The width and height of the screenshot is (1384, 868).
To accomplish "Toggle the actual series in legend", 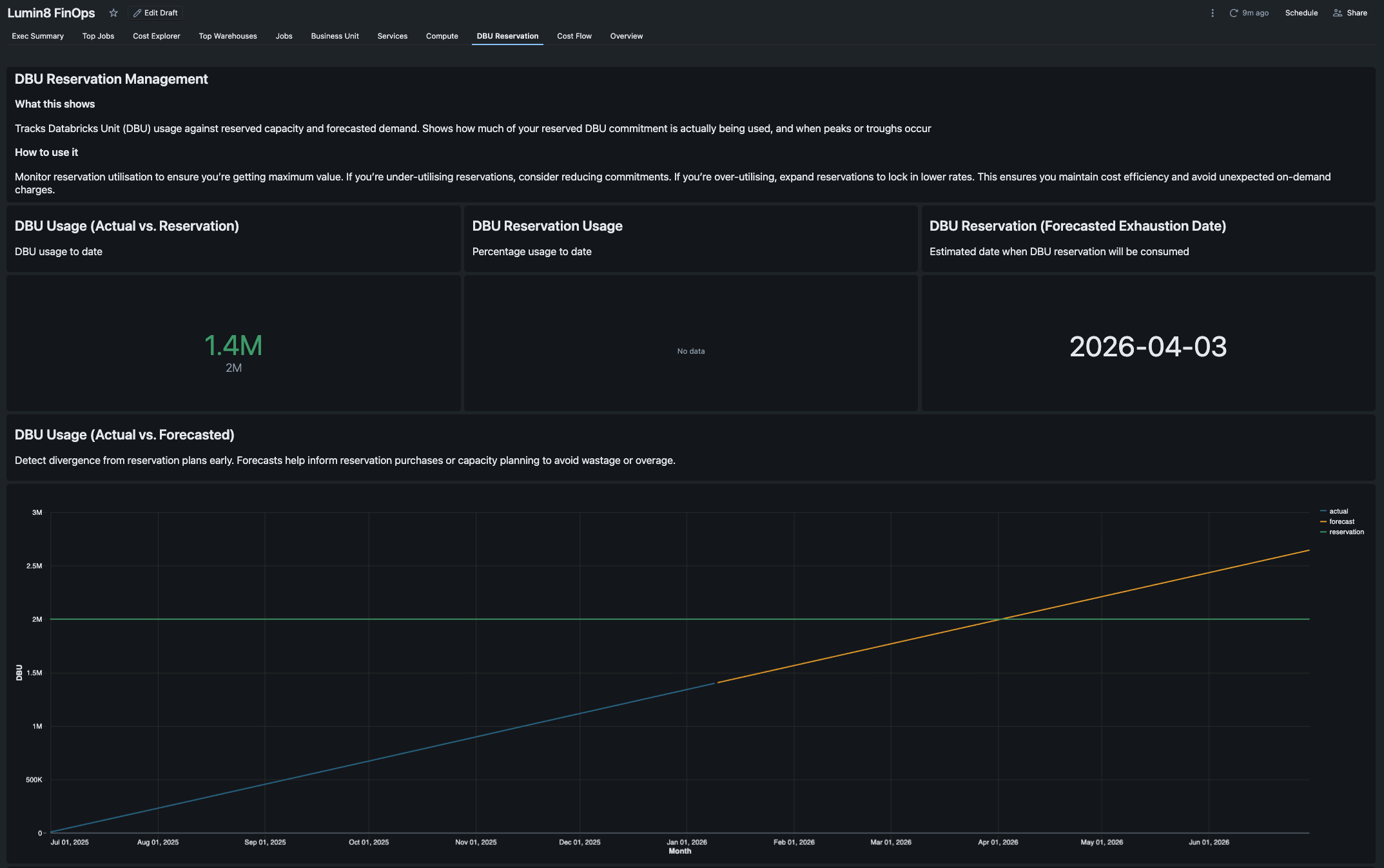I will (1338, 512).
